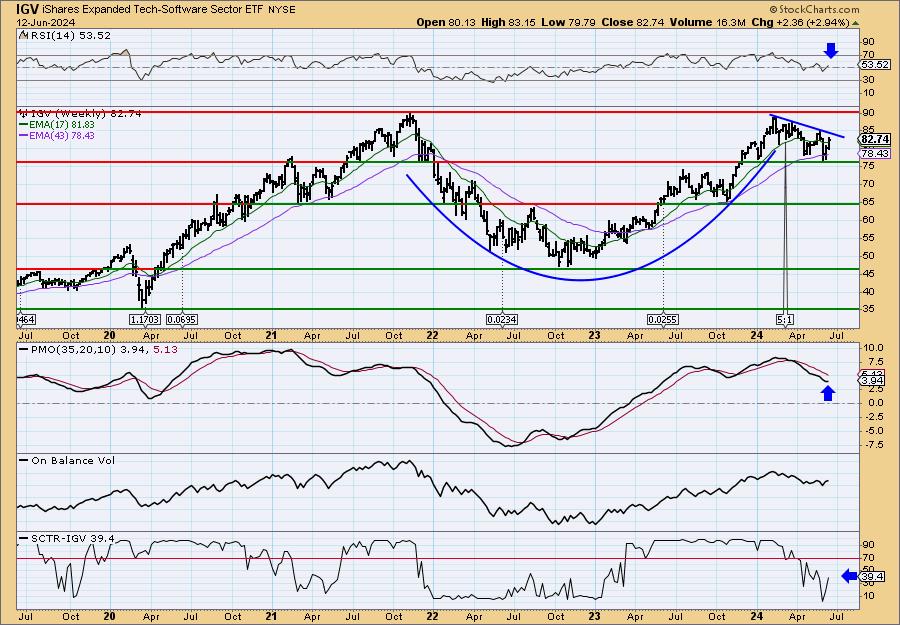This screenshot has width=900, height=625.
Task: Click the IGV (Weekly) 82.74 legend
Action: point(81,114)
